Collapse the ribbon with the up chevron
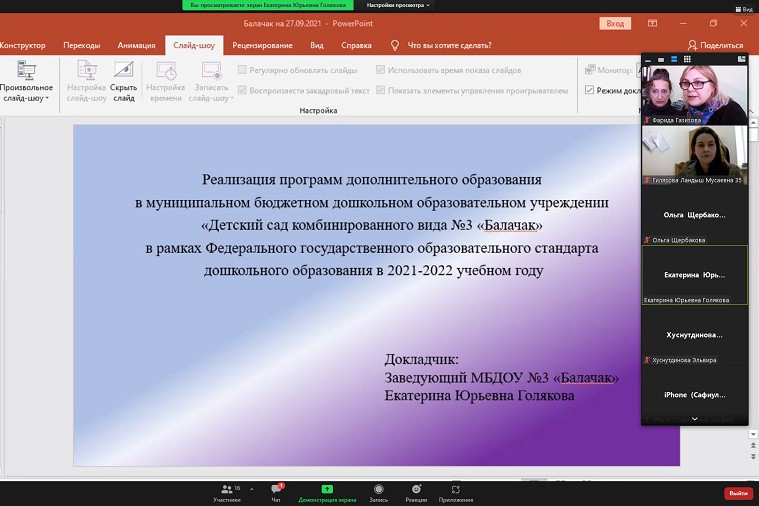This screenshot has height=506, width=759. (x=752, y=111)
